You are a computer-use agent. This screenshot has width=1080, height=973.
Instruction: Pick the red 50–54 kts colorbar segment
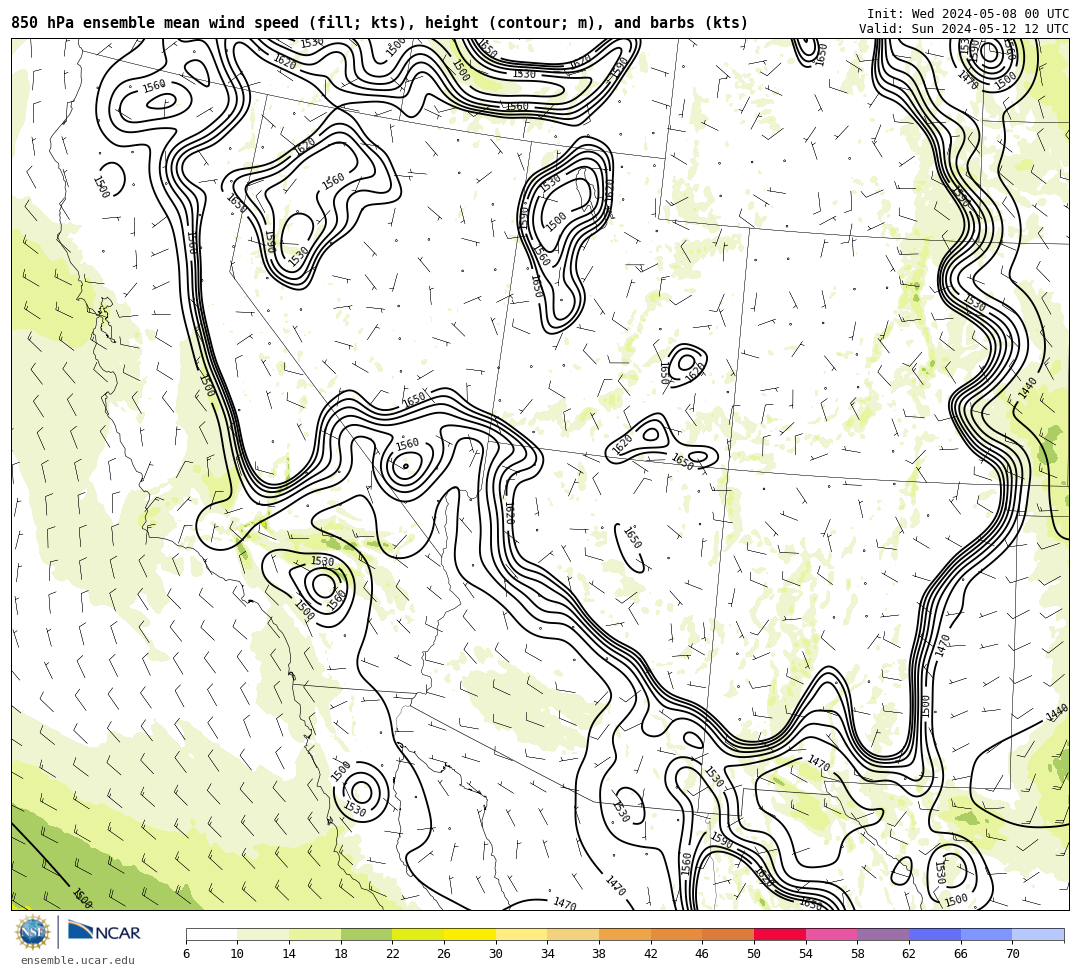[x=780, y=934]
